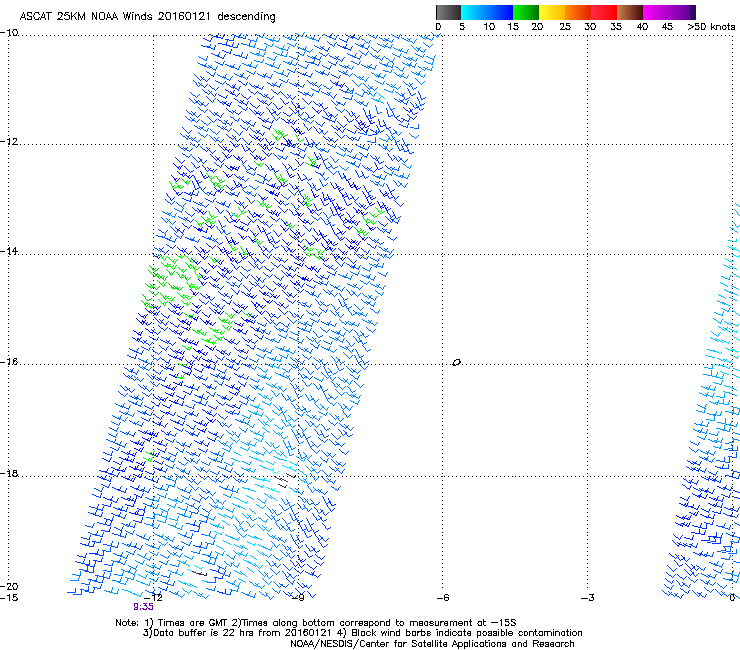This screenshot has height=650, width=740.
Task: Click the latitude label '-14'
Action: [9, 251]
